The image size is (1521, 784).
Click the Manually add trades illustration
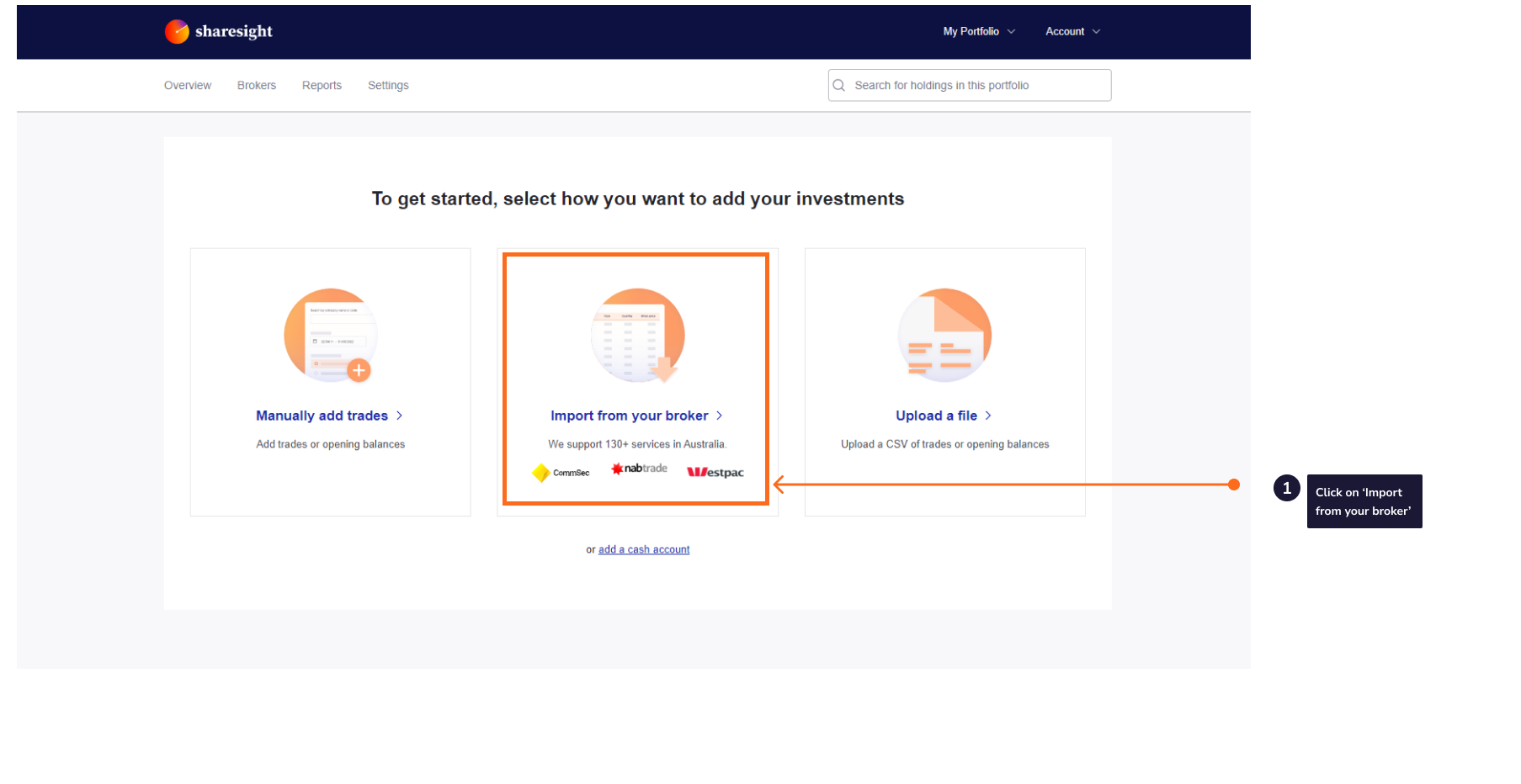pyautogui.click(x=331, y=336)
